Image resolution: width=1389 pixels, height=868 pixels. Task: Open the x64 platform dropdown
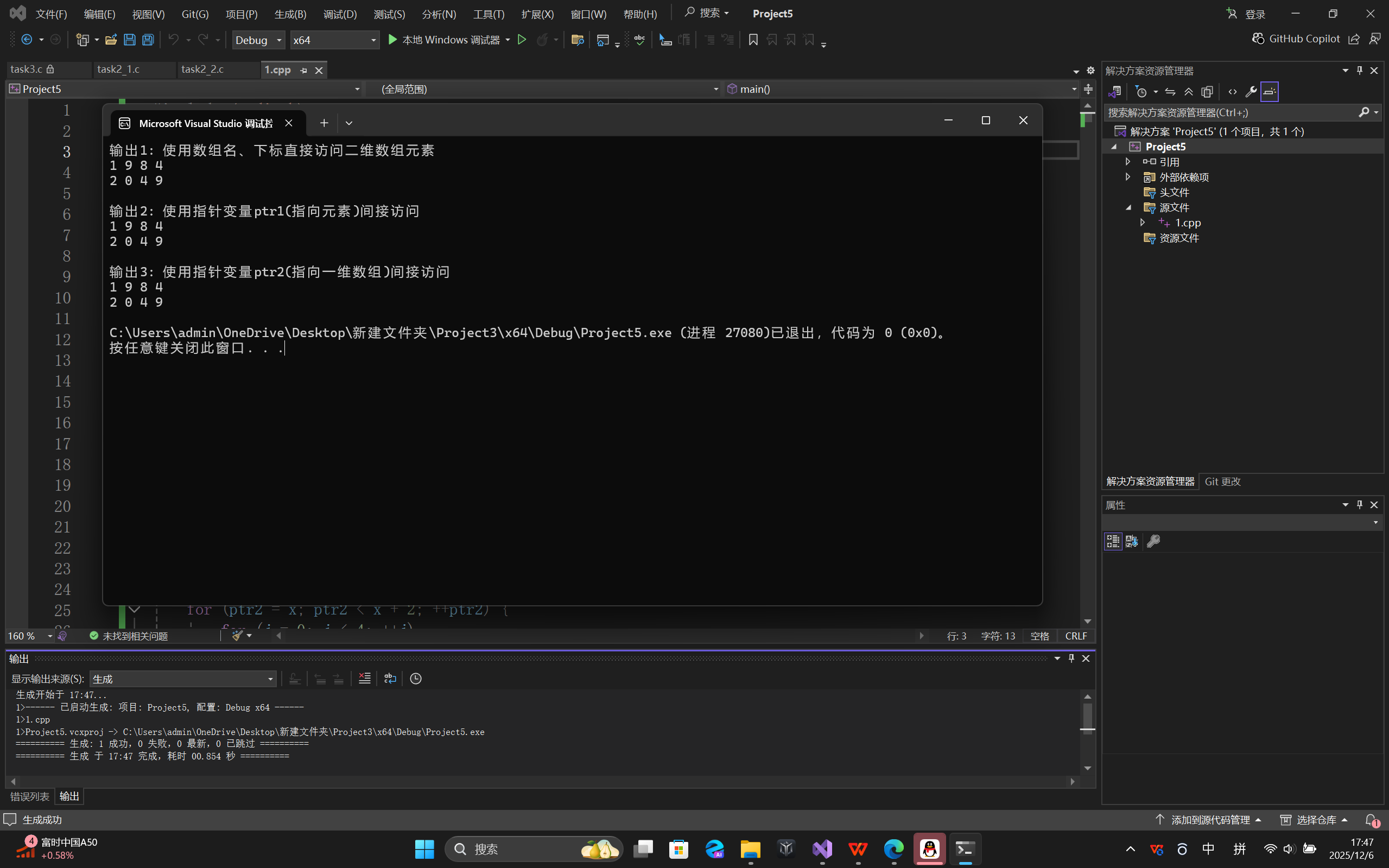334,40
